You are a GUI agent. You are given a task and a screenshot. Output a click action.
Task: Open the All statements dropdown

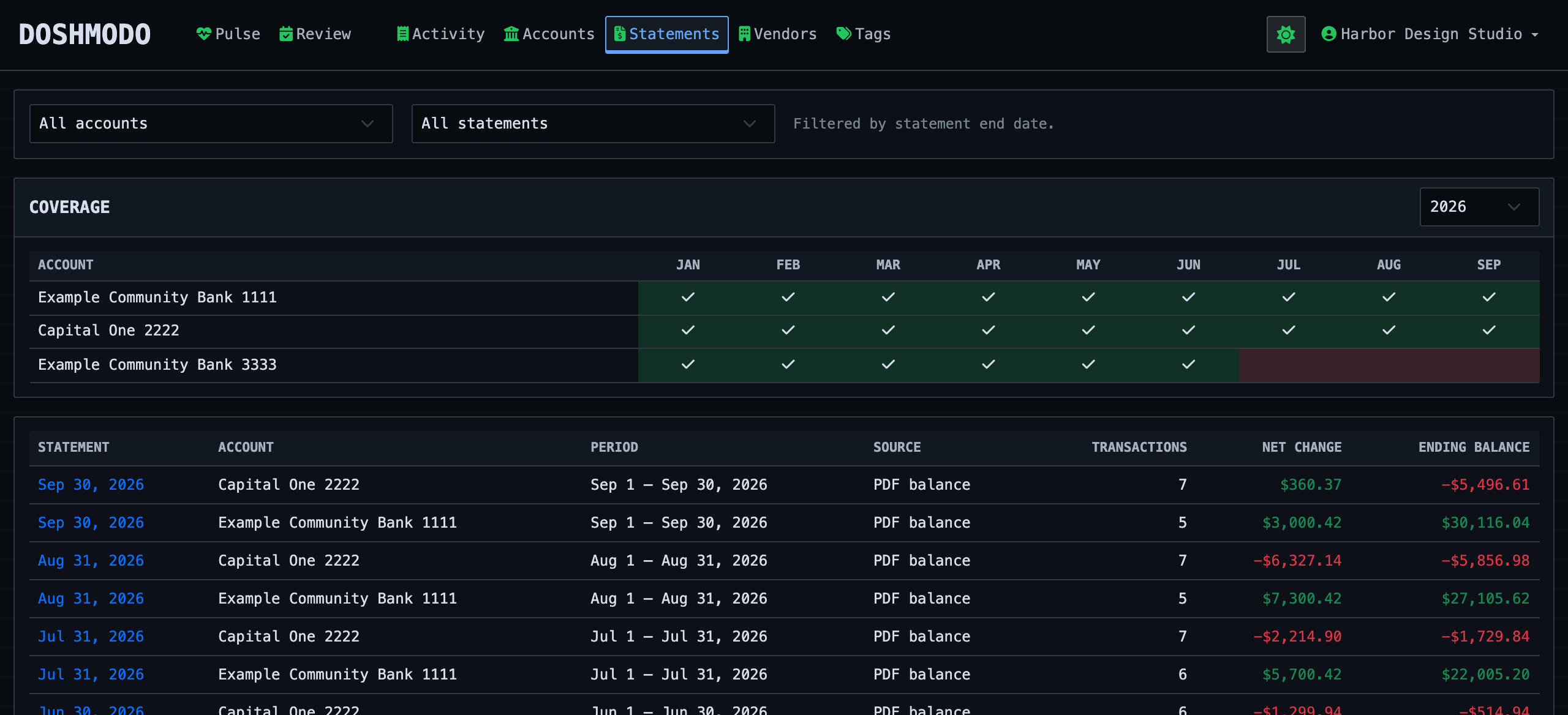(x=594, y=124)
